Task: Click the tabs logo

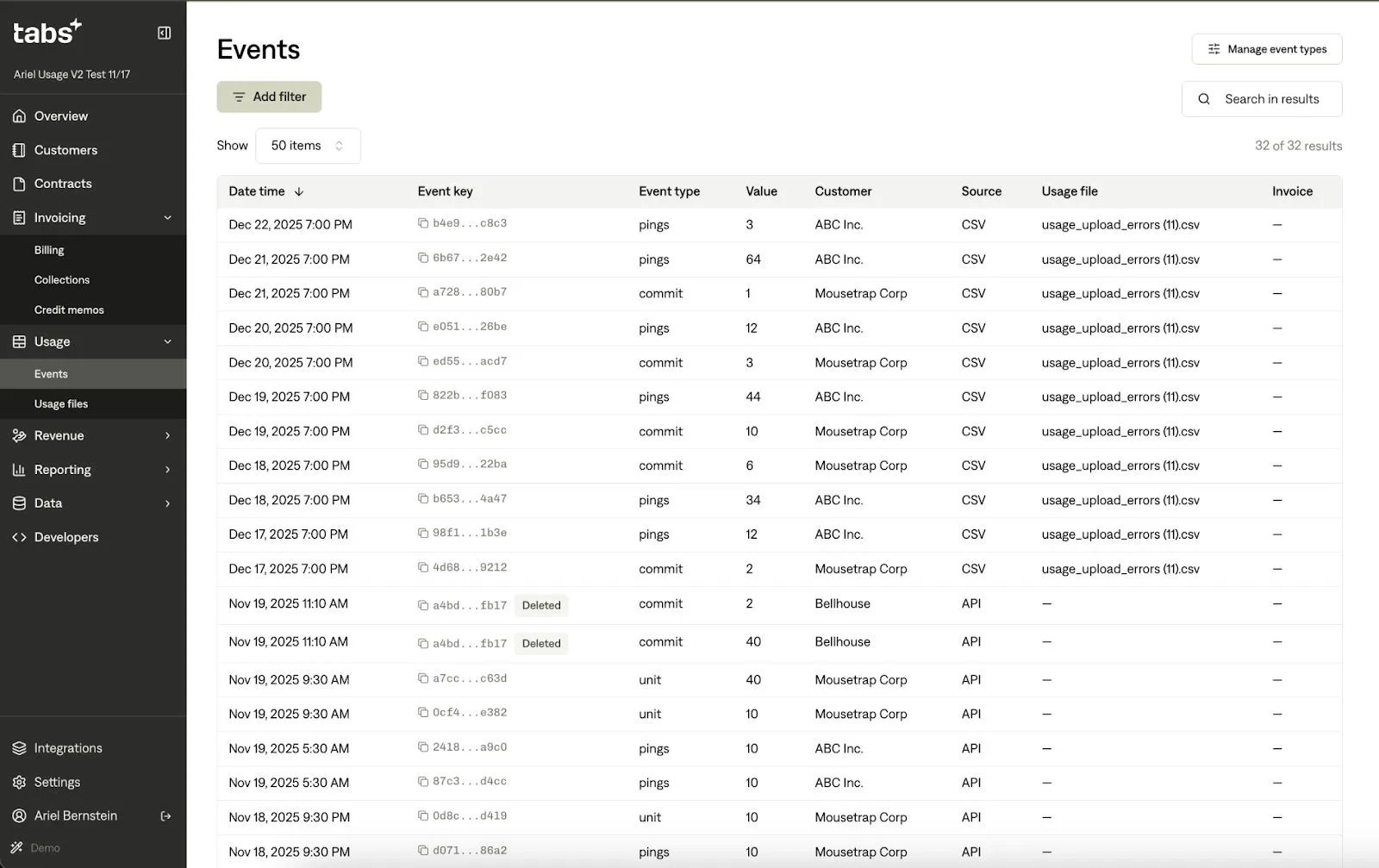Action: [x=47, y=32]
